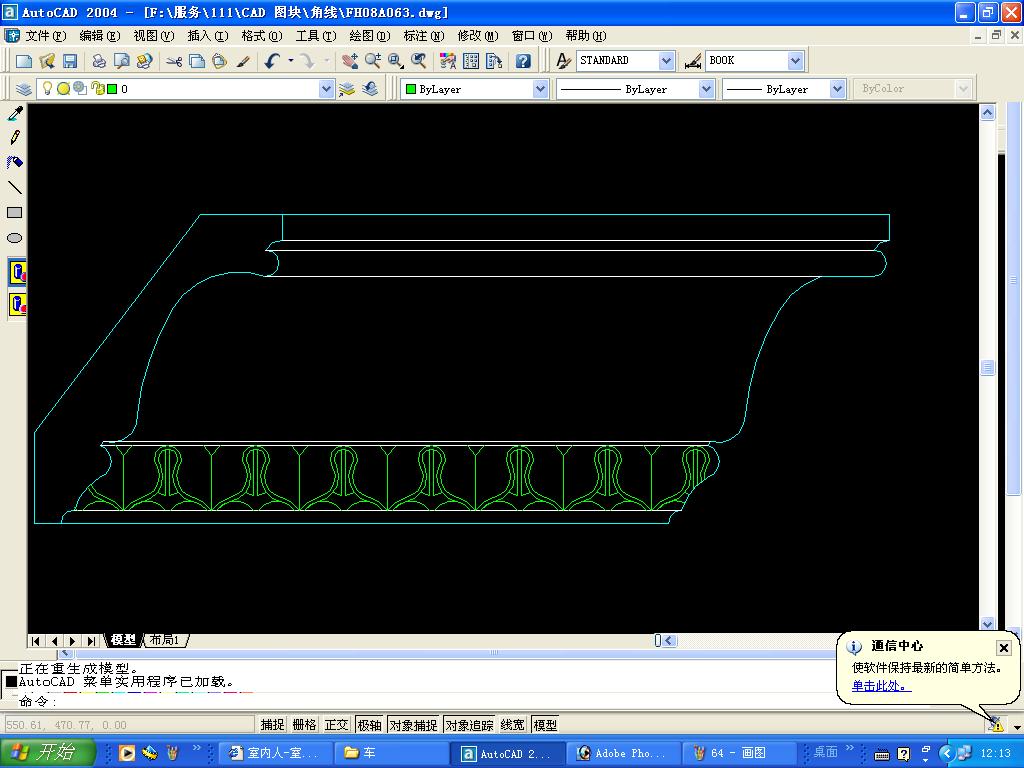The height and width of the screenshot is (768, 1024).
Task: Expand the ByLayer linetype dropdown
Action: coord(706,89)
